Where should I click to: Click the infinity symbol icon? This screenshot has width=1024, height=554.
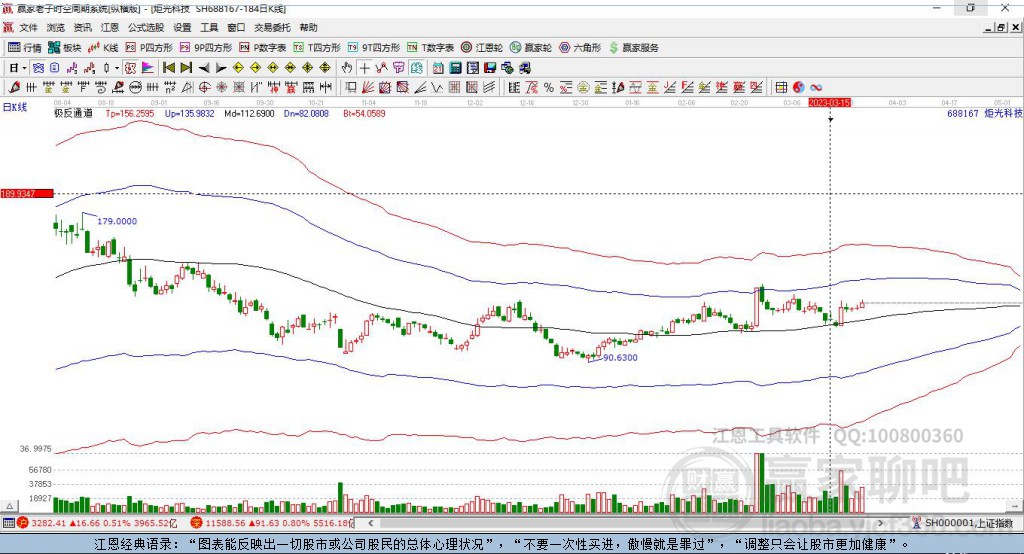pos(816,88)
